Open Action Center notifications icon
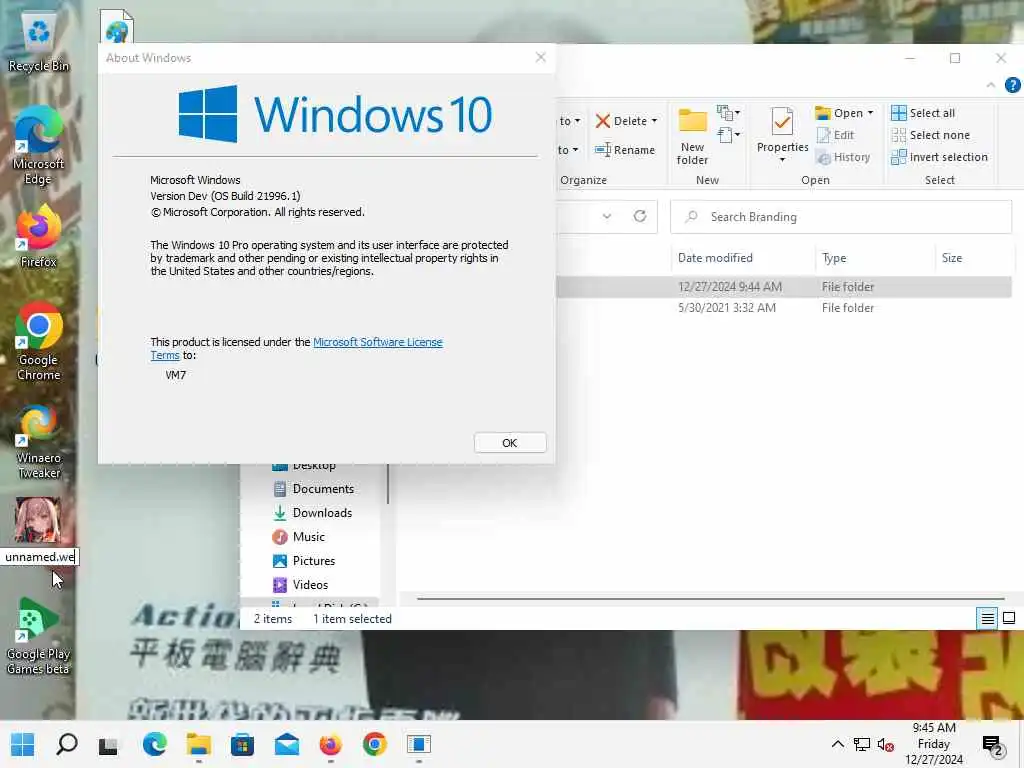Image resolution: width=1024 pixels, height=768 pixels. click(x=992, y=744)
